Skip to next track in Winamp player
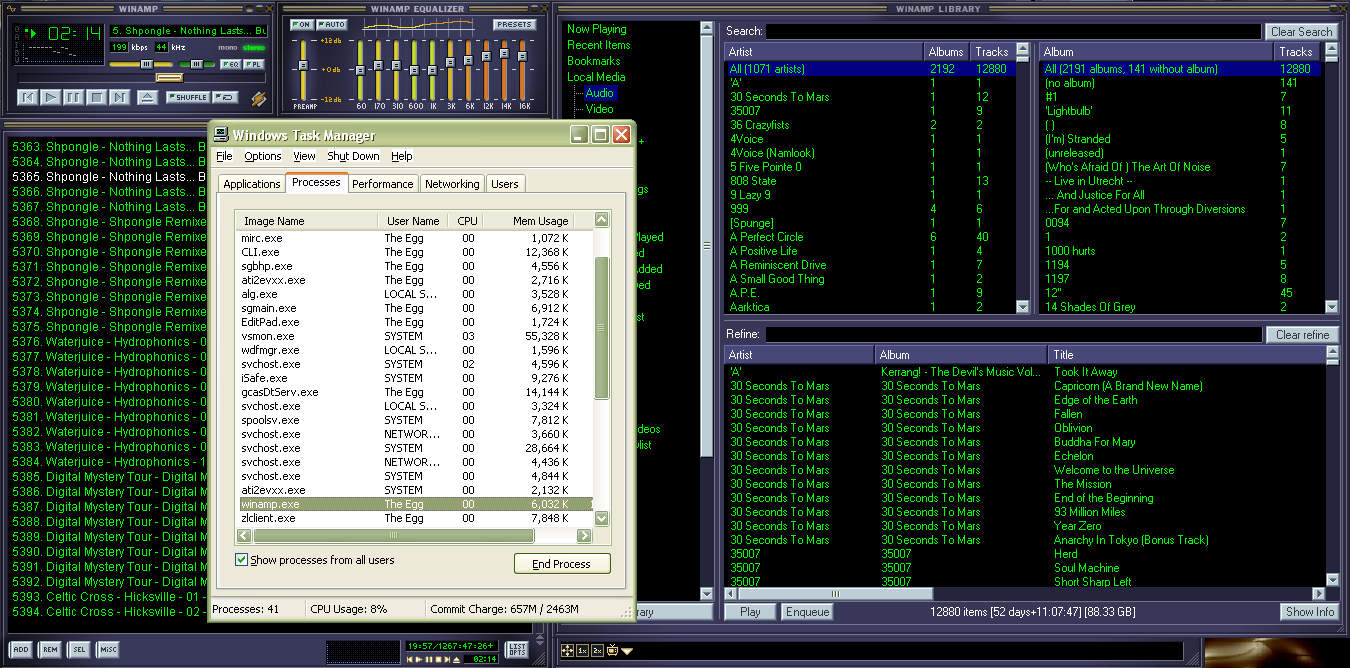This screenshot has width=1350, height=668. 119,97
